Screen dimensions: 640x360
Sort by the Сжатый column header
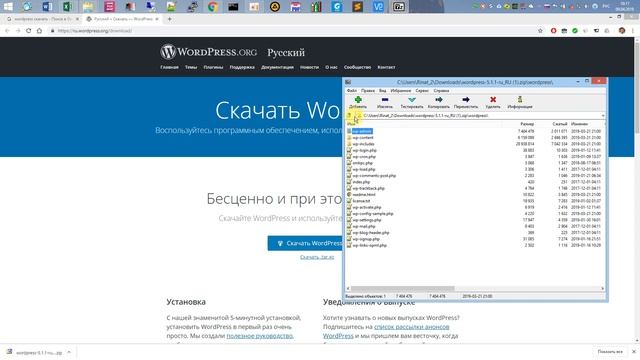[x=559, y=124]
